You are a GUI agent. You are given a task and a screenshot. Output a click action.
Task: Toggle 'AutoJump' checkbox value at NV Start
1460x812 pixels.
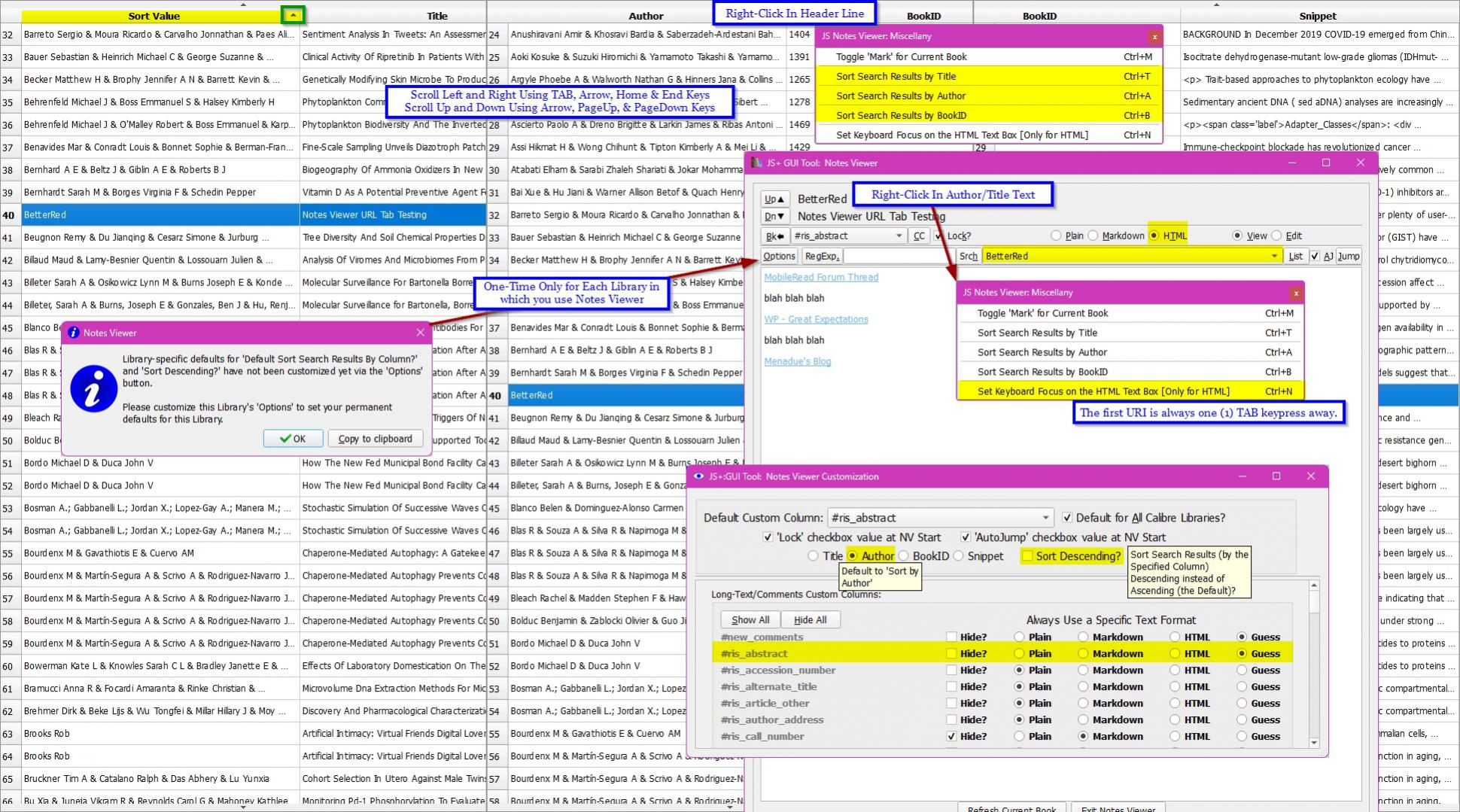click(966, 537)
